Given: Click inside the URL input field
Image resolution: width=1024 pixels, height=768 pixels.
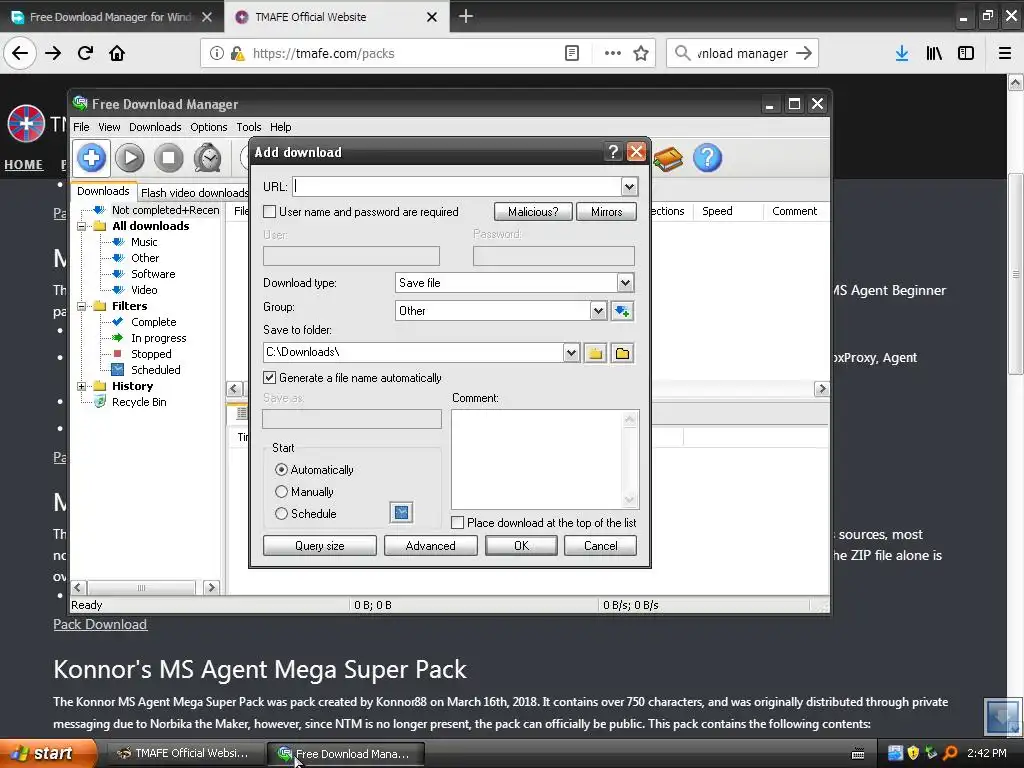Looking at the screenshot, I should click(457, 187).
